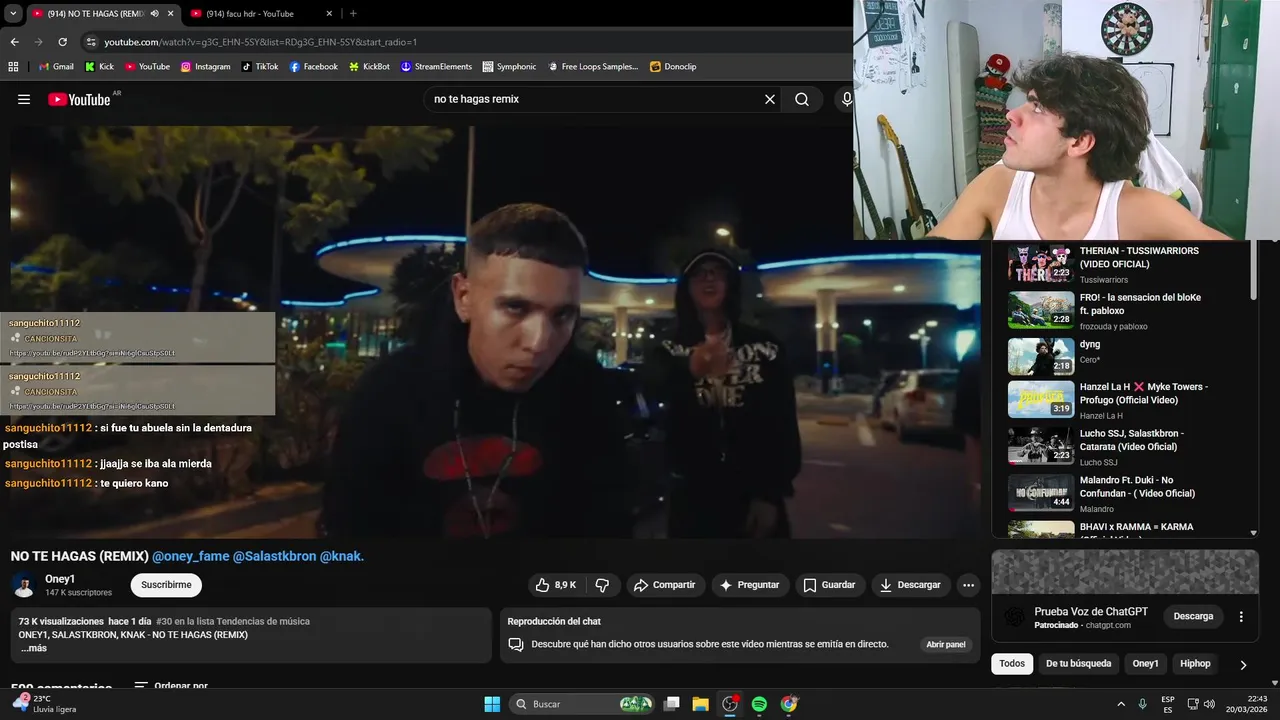Open the Preguntar AI button

[x=749, y=585]
